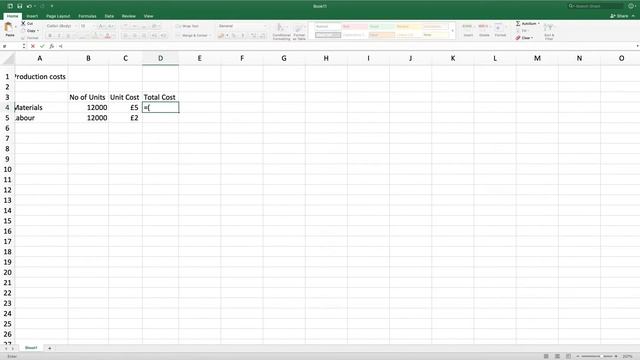Adjust the zoom slider in status bar
Viewport: 640px width, 360px height.
[596, 356]
